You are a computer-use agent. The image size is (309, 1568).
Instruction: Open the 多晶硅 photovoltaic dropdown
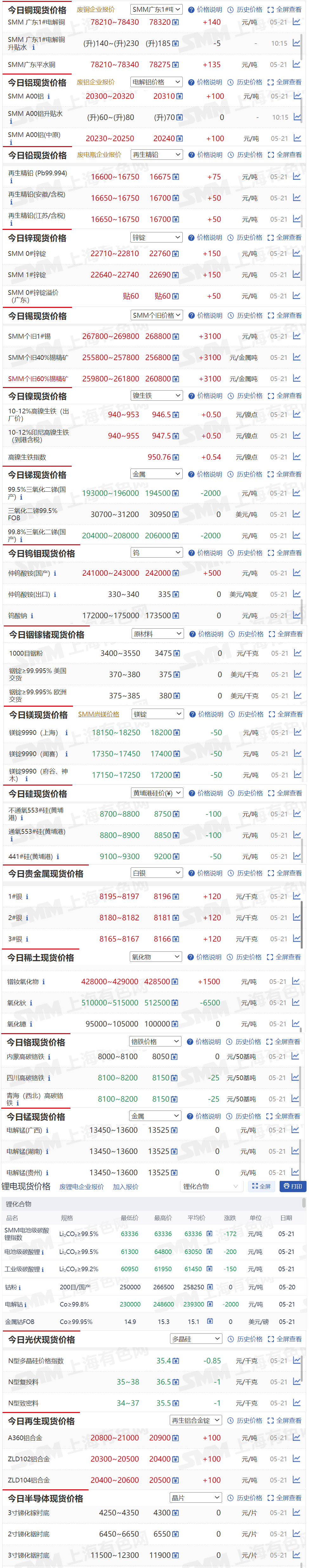tap(196, 1339)
